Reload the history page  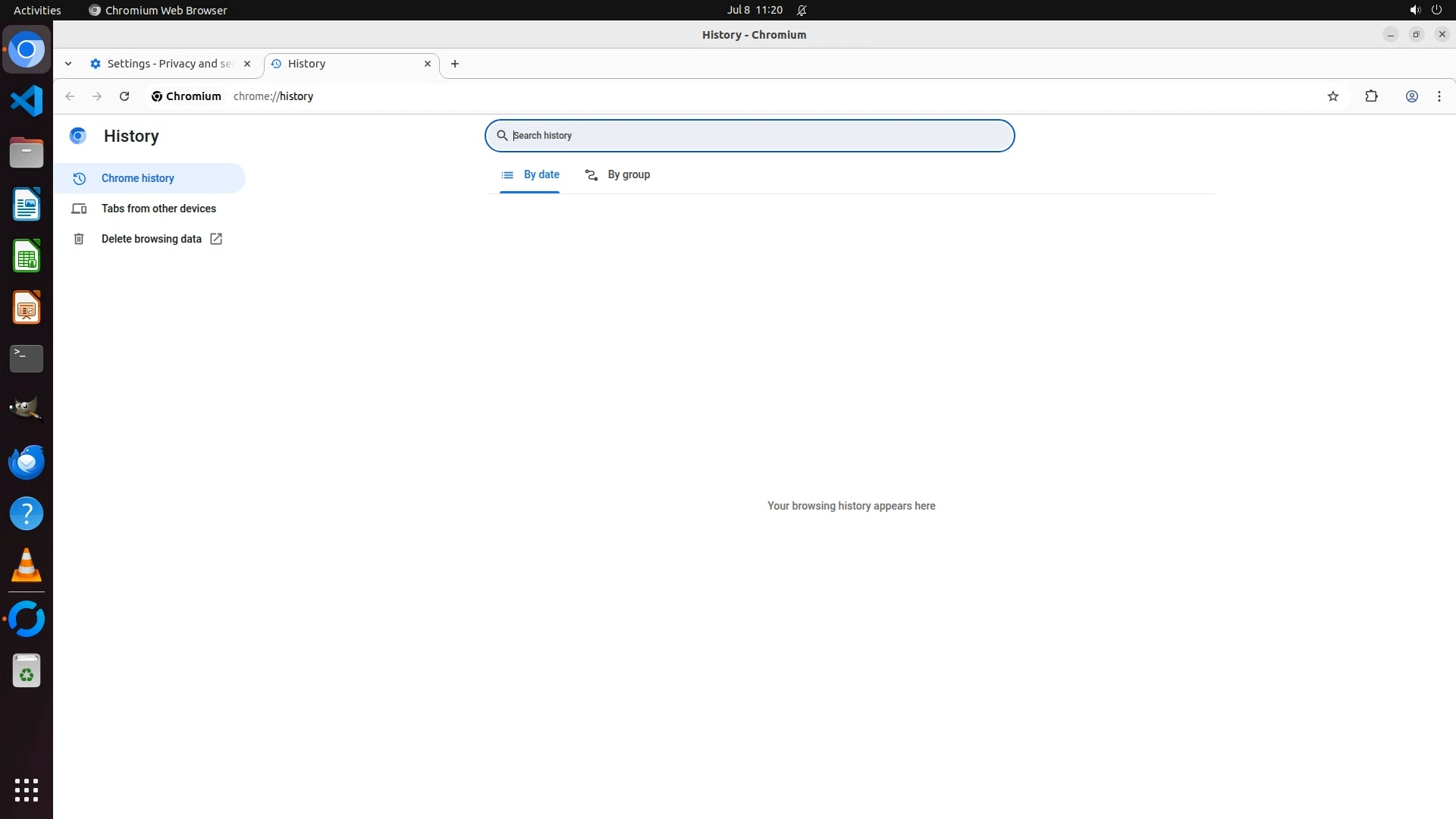coord(124,96)
